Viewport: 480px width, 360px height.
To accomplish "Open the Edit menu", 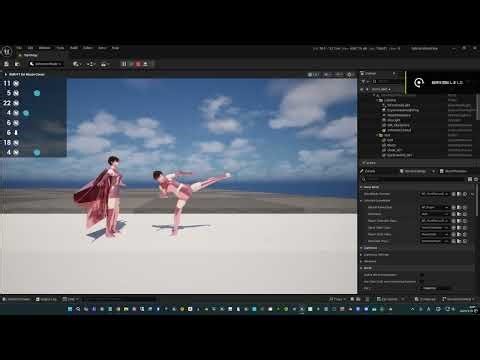I will click(30, 48).
